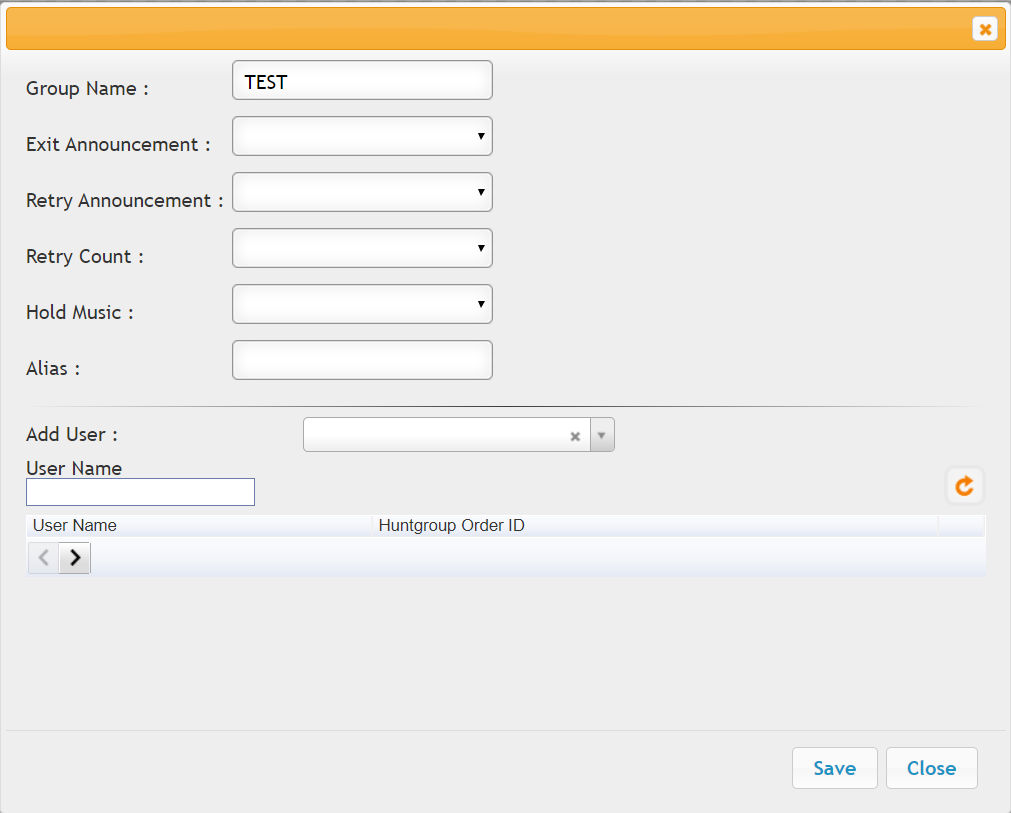Screen dimensions: 1011x813
Task: Close the dialog with the orange X icon
Action: point(985,28)
